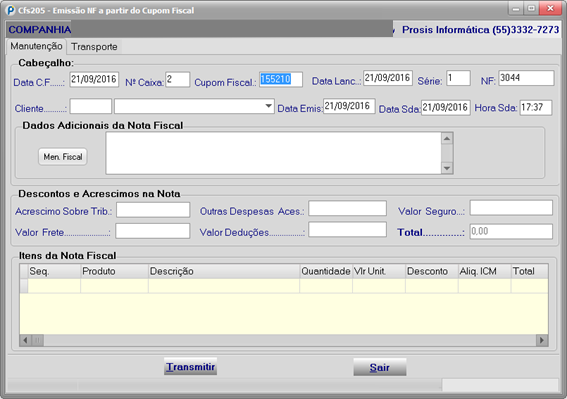Focus the Data C.F. date field
This screenshot has width=567, height=399.
tap(94, 79)
